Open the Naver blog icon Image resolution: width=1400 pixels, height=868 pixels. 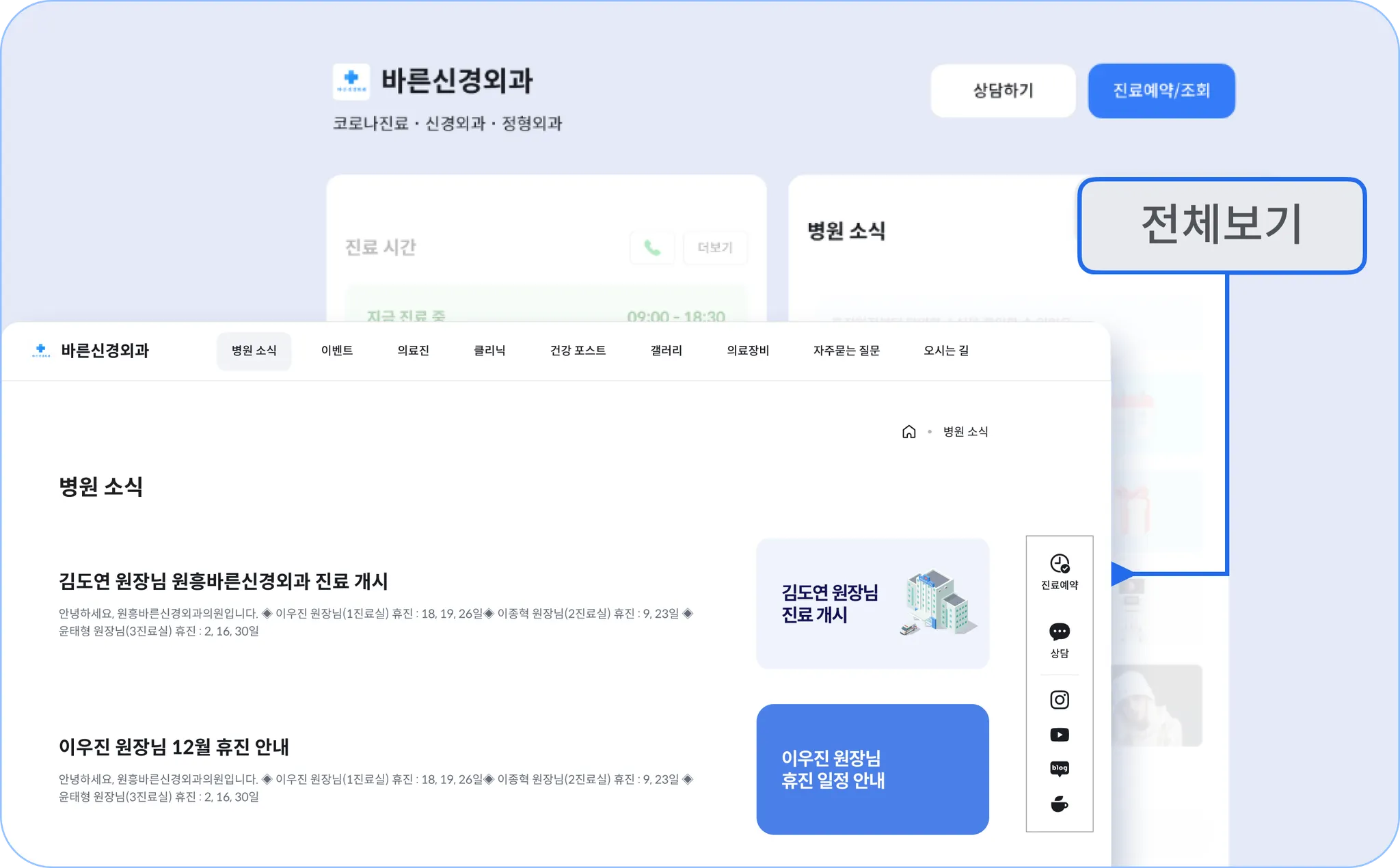point(1059,769)
